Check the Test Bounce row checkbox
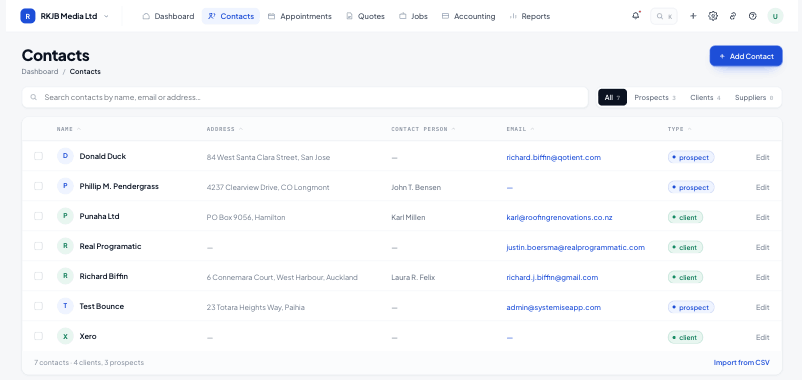Screen dimensions: 802x380 38,306
